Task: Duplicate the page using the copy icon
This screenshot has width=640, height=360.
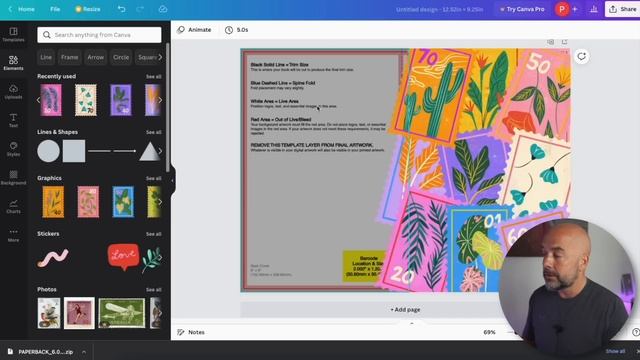Action: click(551, 42)
